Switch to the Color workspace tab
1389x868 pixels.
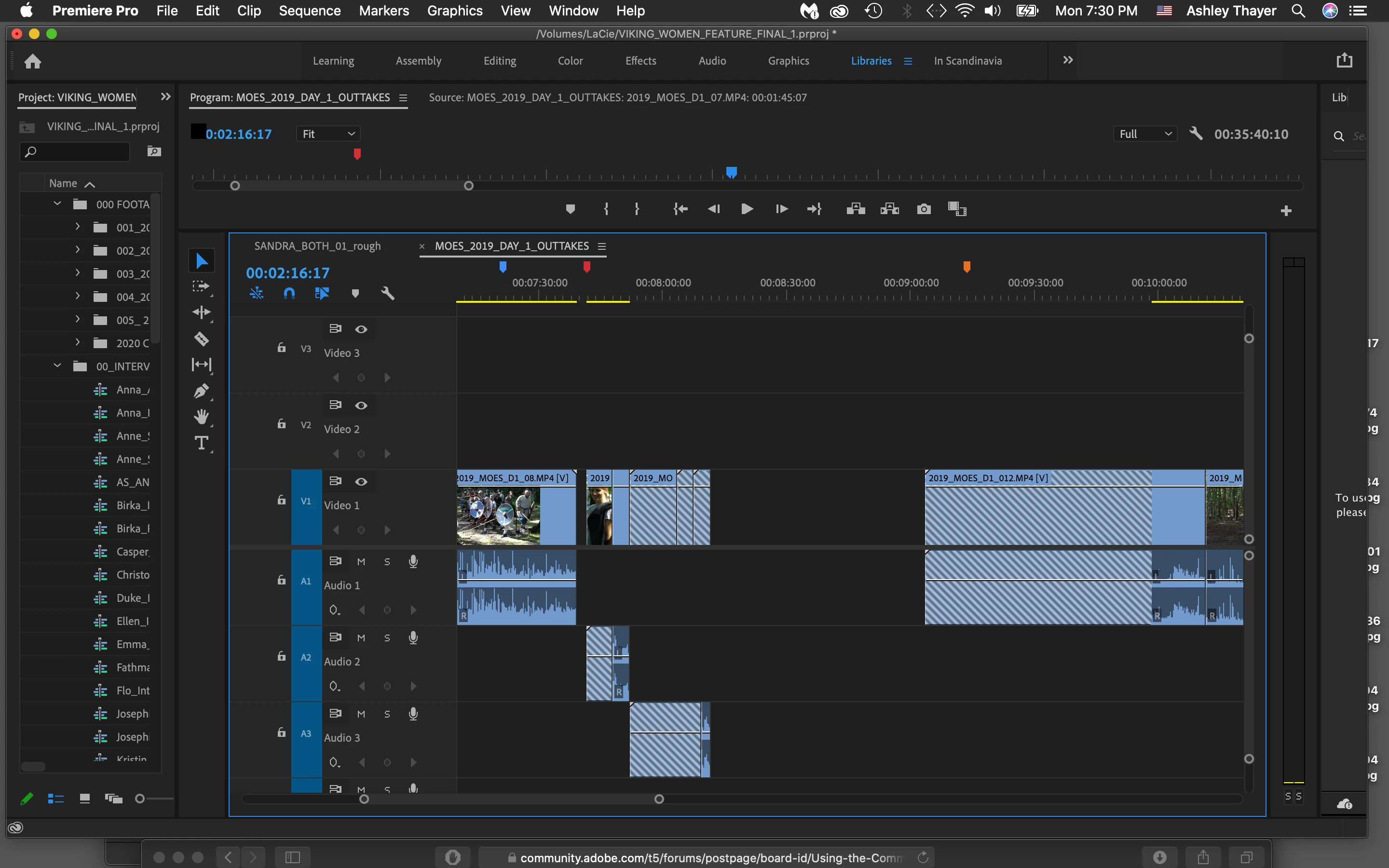tap(570, 61)
